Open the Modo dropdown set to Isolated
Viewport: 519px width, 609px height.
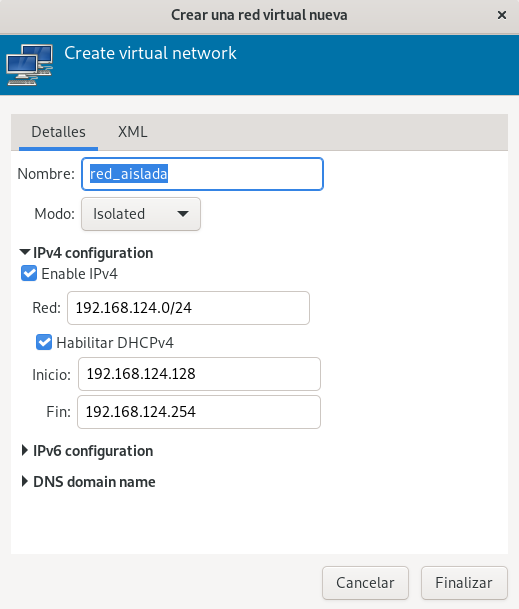tap(141, 214)
